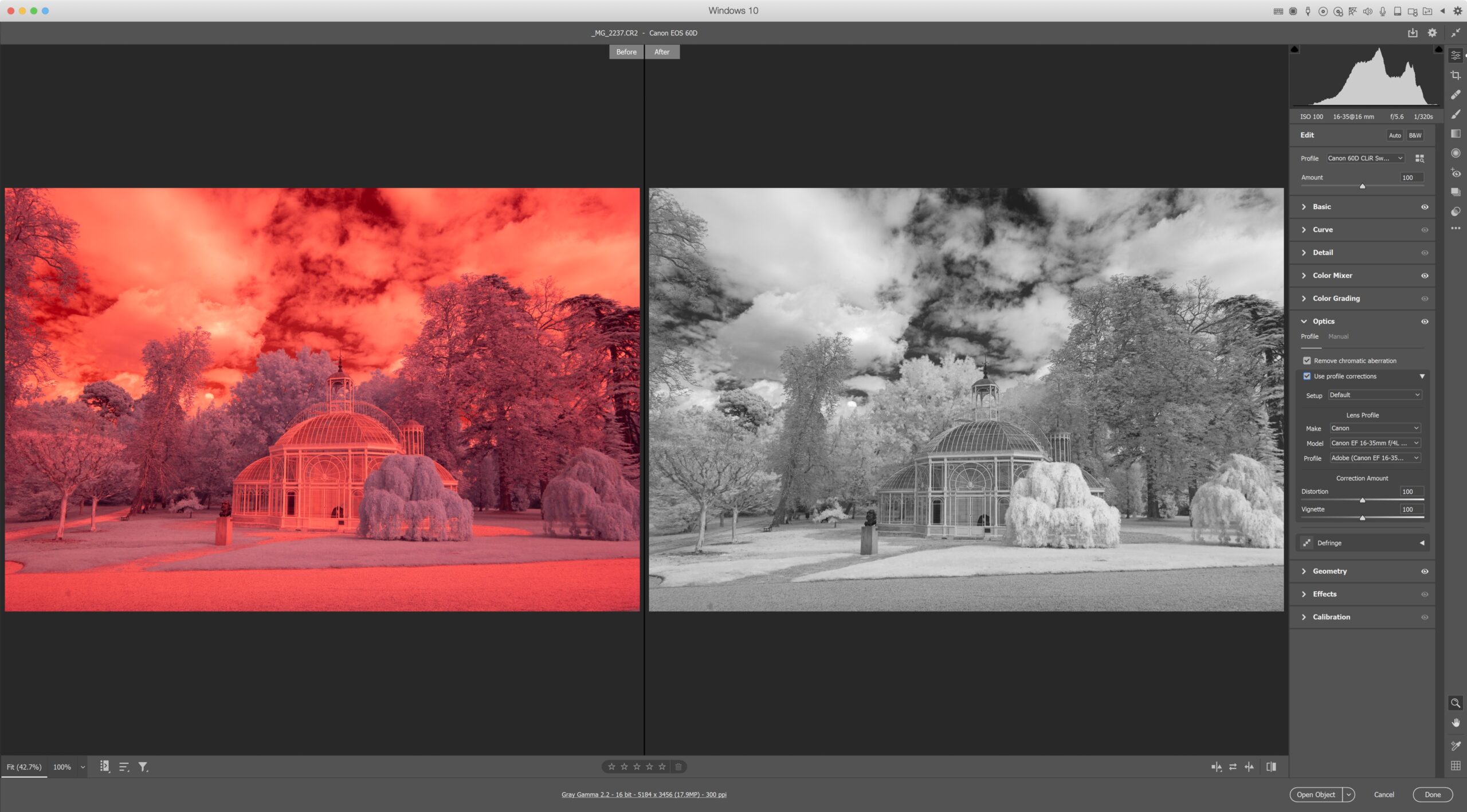Click the trash mark-for-deletion icon
1467x812 pixels.
678,767
